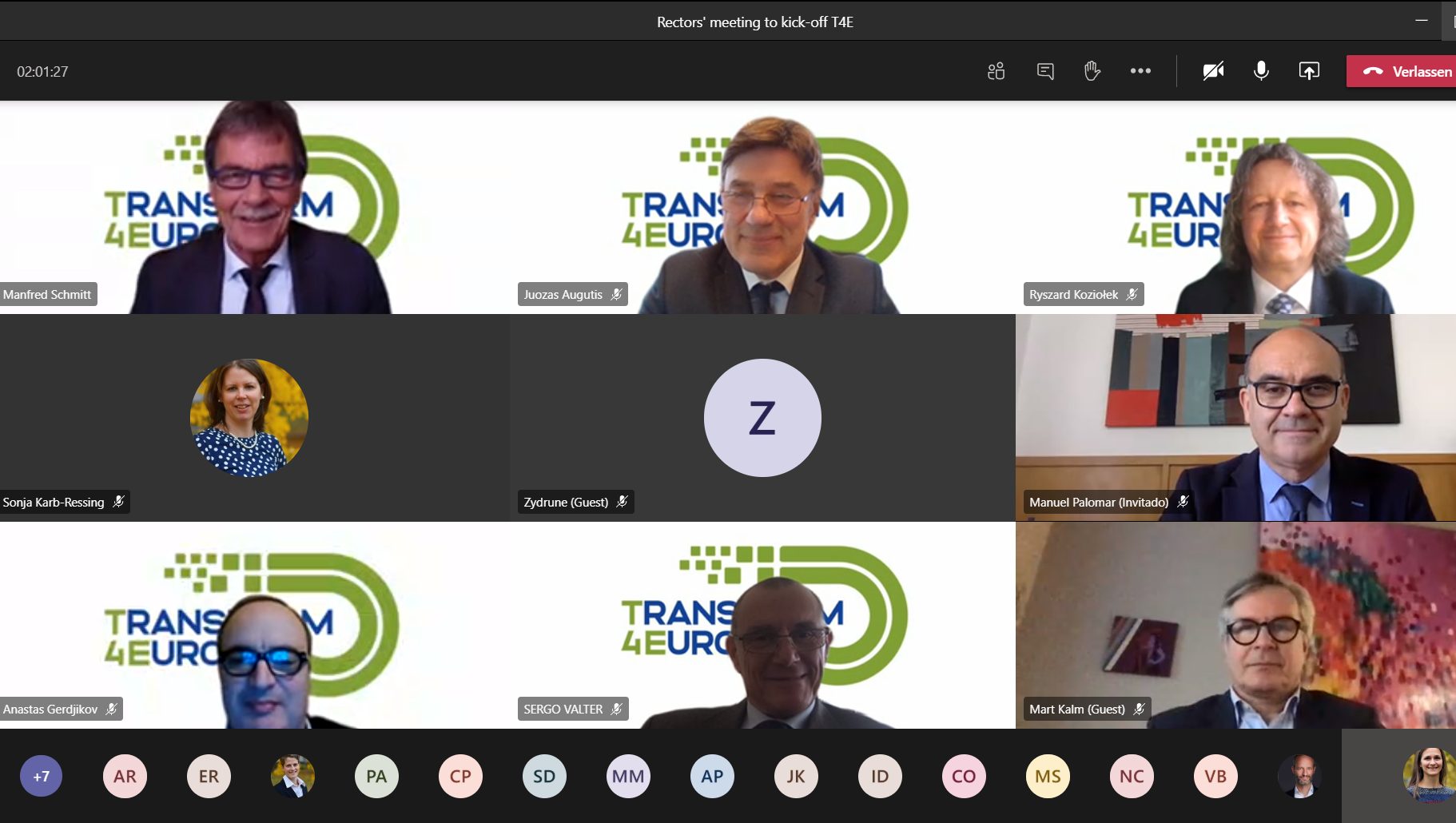Select the SD participant avatar
Screen dimensions: 1456x823
(x=544, y=776)
